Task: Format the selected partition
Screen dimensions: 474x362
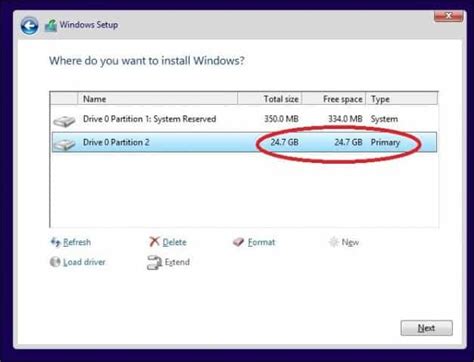Action: pos(261,242)
